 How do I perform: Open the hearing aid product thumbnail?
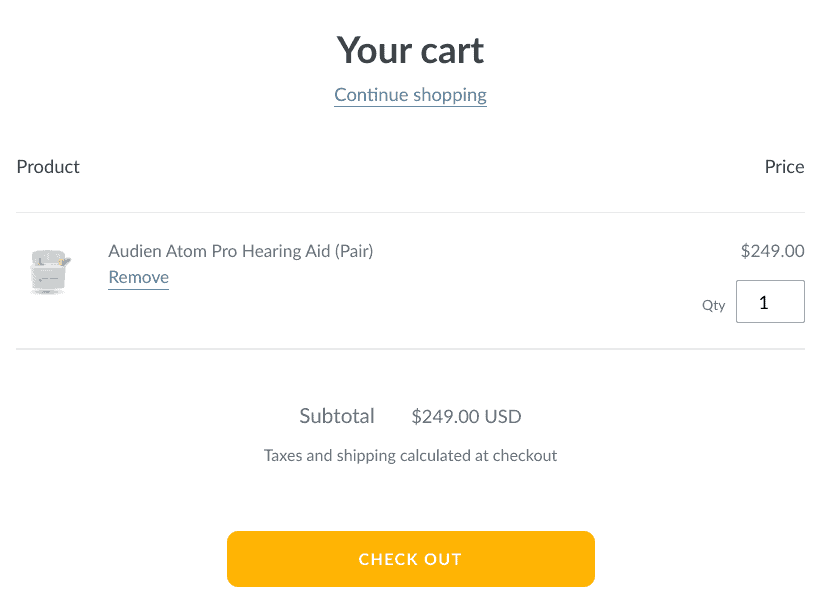point(49,271)
